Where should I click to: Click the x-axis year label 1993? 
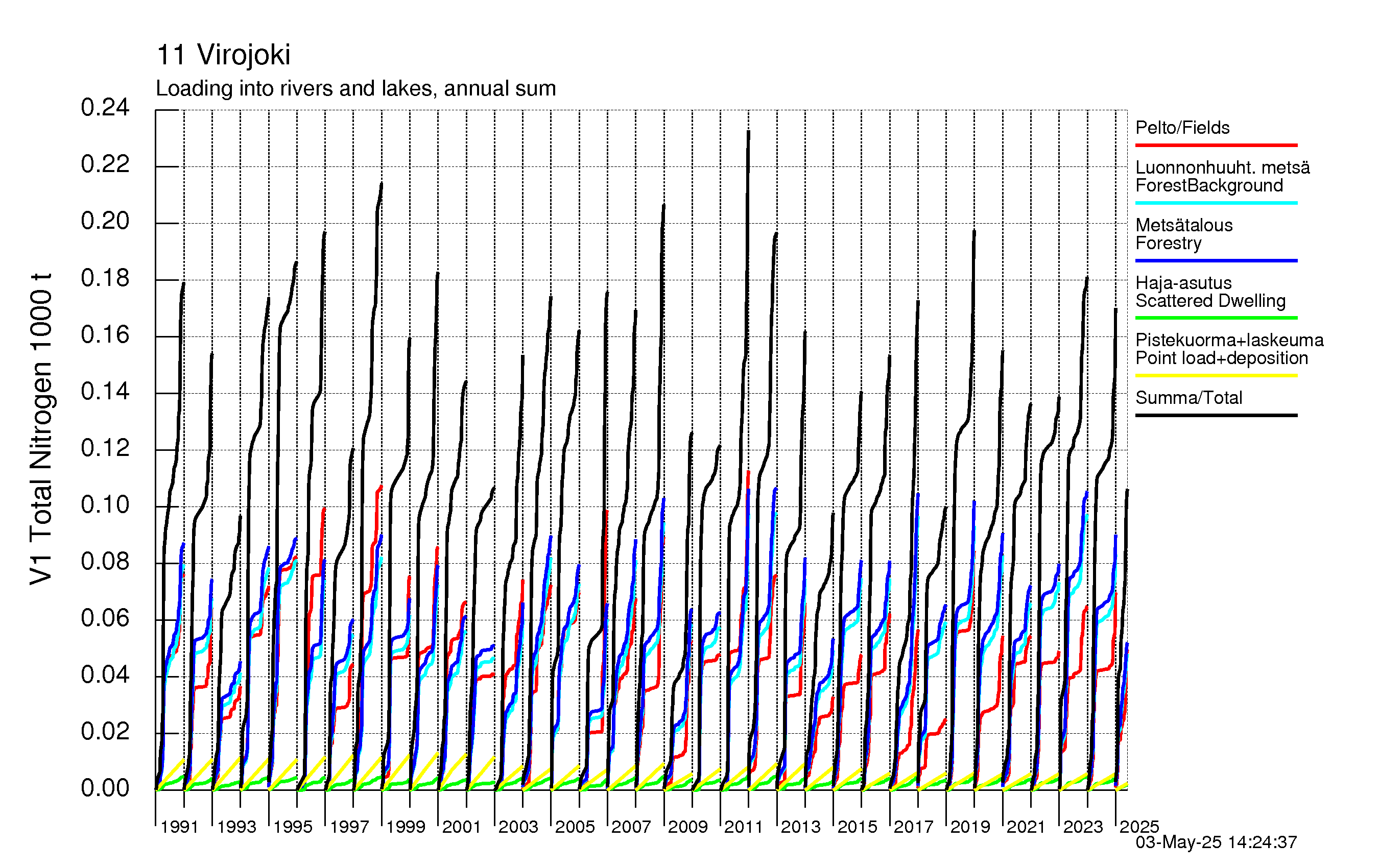coord(236,827)
